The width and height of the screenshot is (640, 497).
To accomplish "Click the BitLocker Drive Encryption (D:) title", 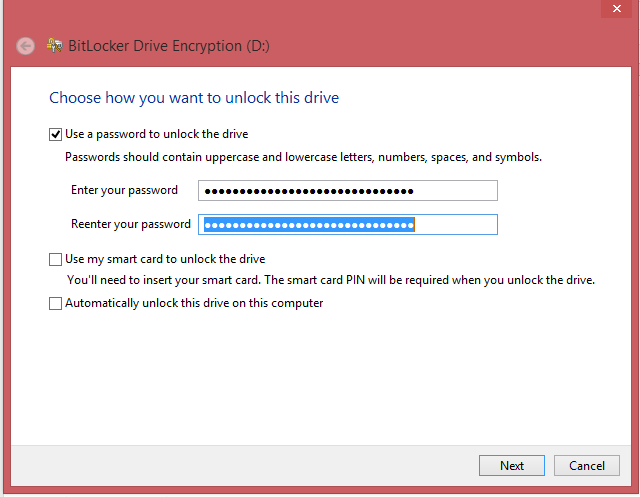I will pyautogui.click(x=169, y=46).
